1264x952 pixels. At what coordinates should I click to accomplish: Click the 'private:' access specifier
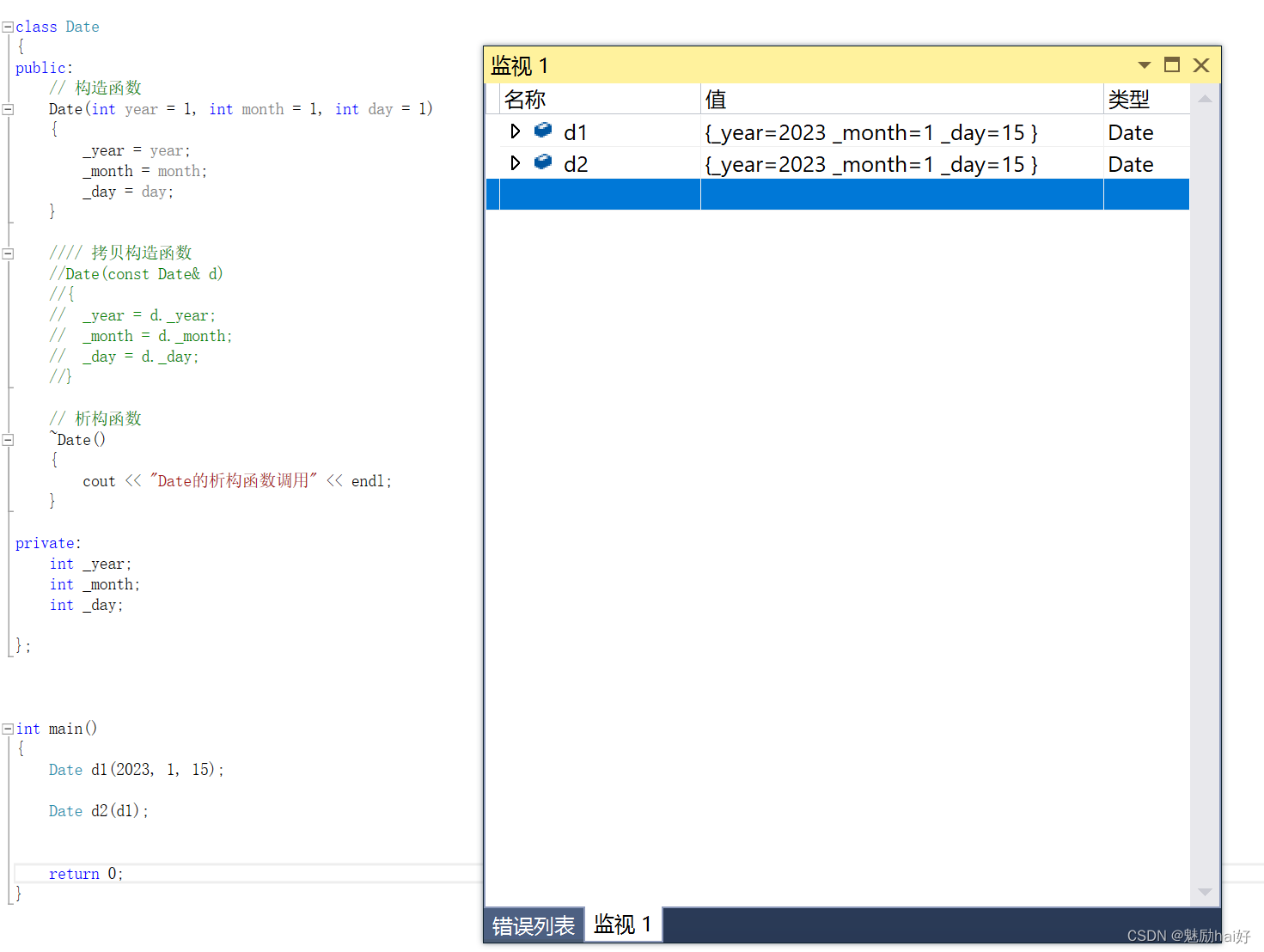pos(48,543)
